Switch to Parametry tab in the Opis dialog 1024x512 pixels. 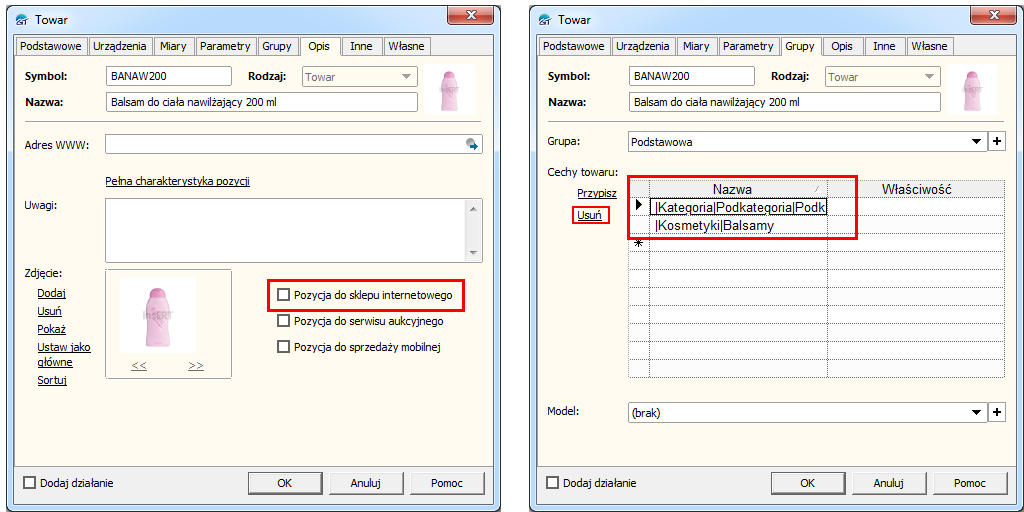click(225, 46)
